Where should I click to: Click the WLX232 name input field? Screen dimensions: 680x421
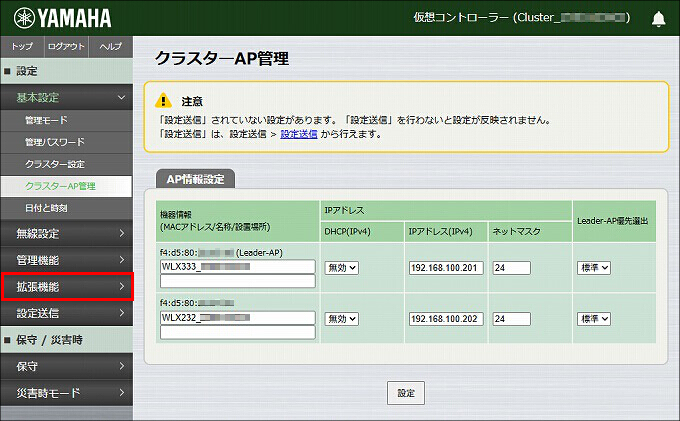click(238, 318)
